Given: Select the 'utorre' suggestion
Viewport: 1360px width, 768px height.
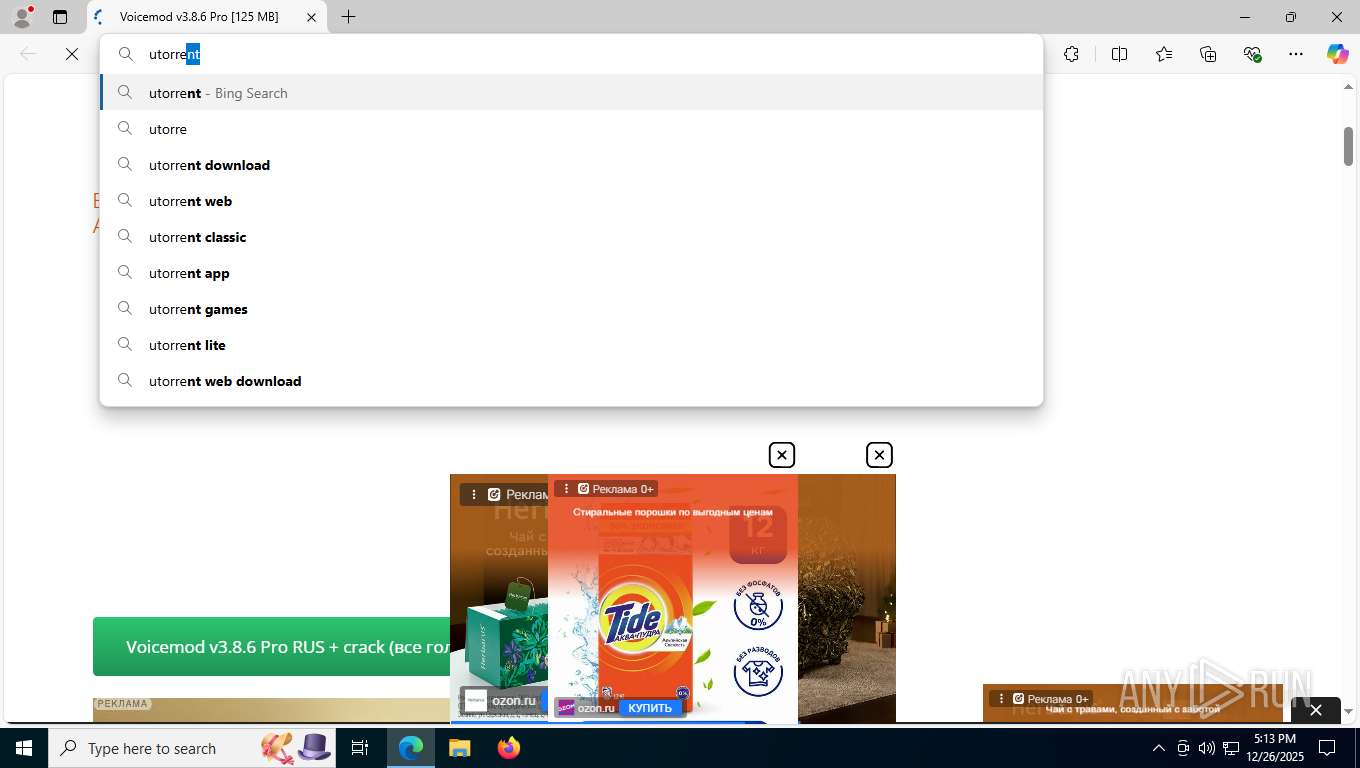Looking at the screenshot, I should (x=571, y=129).
